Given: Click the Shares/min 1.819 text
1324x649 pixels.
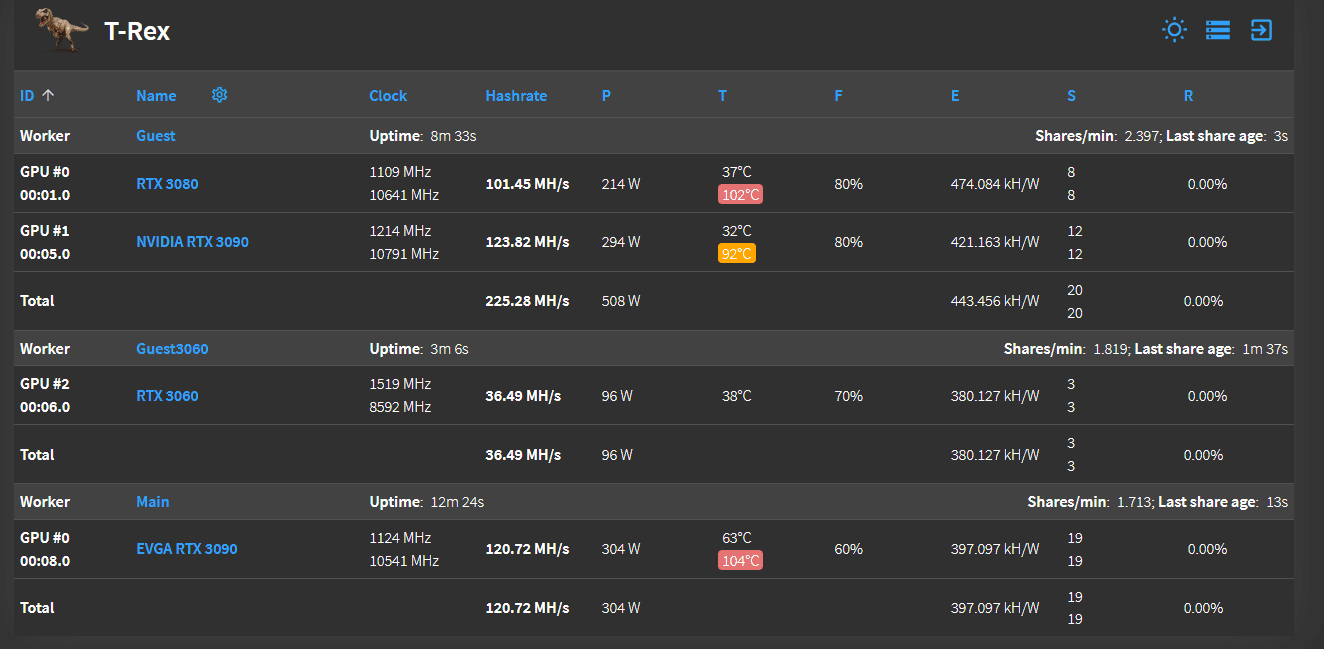Looking at the screenshot, I should tap(1067, 349).
